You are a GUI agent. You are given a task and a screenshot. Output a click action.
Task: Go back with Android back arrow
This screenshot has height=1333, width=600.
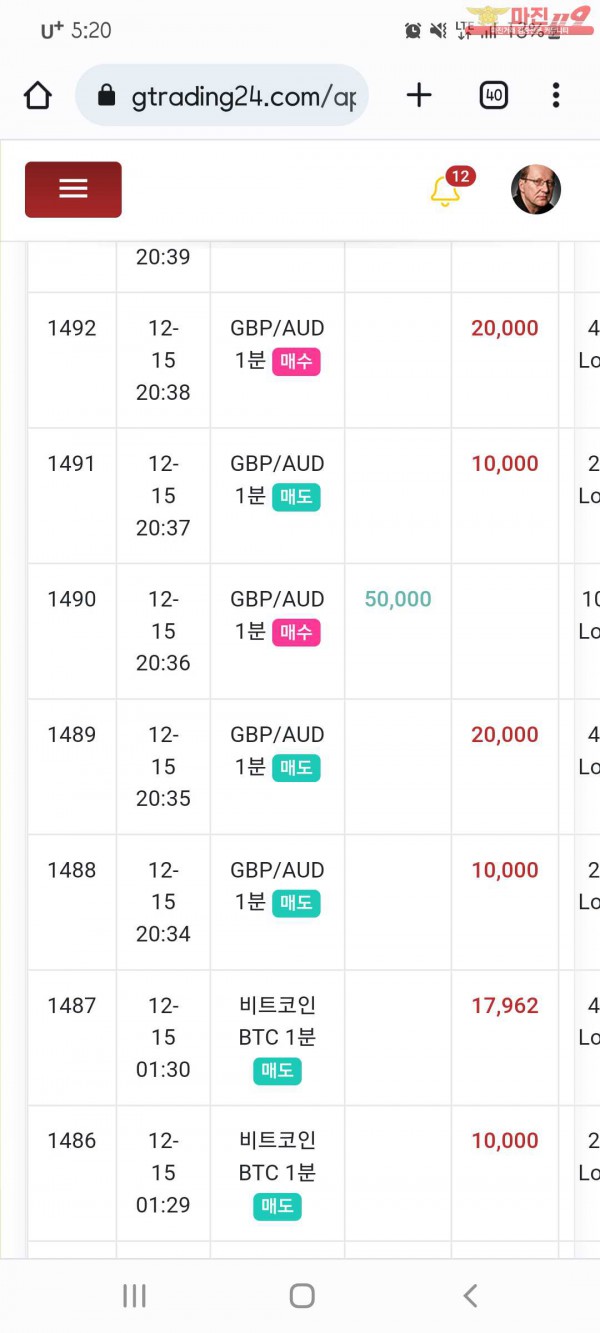[470, 1296]
